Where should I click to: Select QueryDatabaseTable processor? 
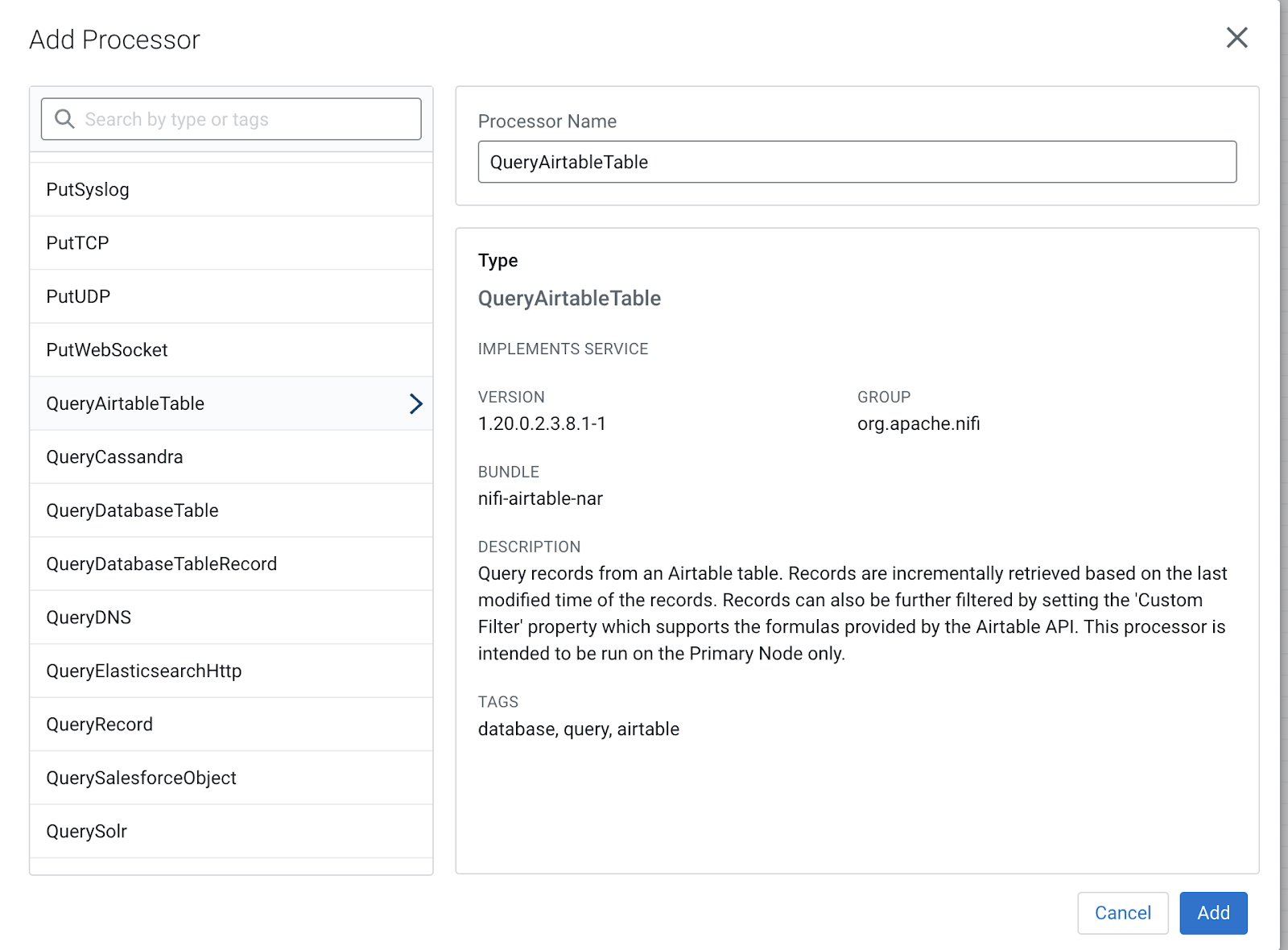tap(231, 510)
